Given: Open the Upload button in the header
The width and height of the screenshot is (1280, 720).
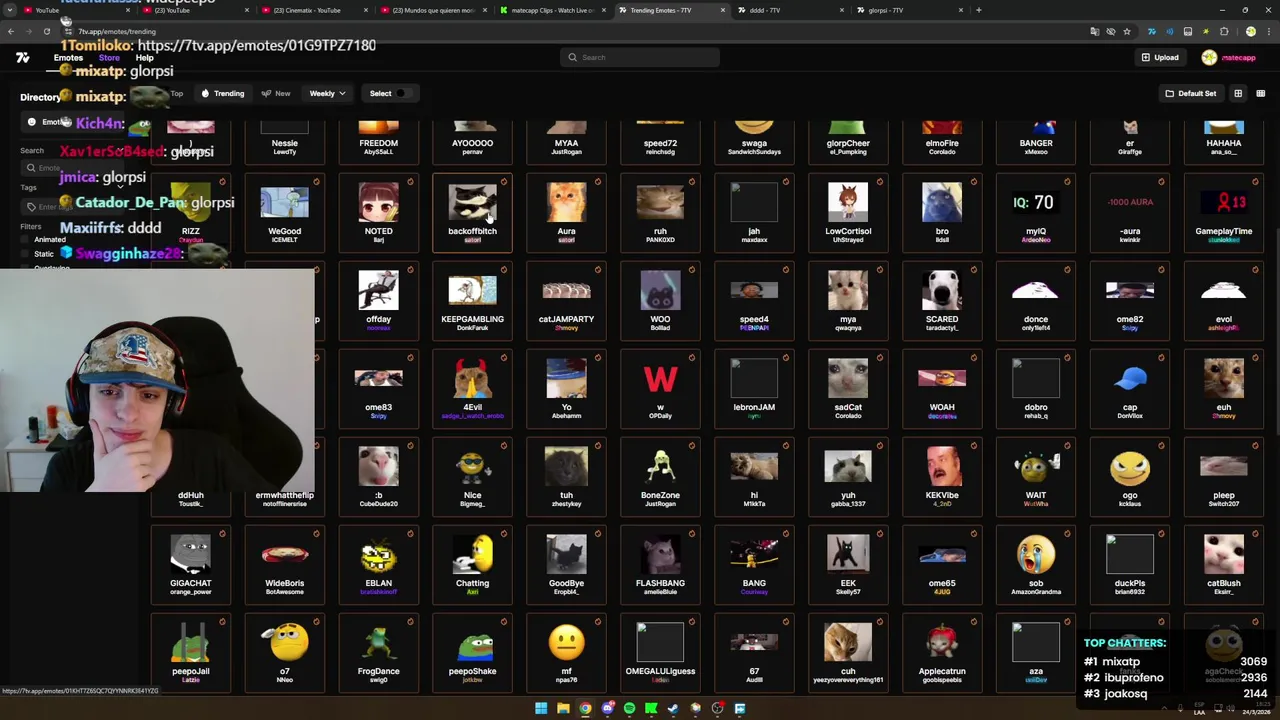Looking at the screenshot, I should [x=1159, y=57].
